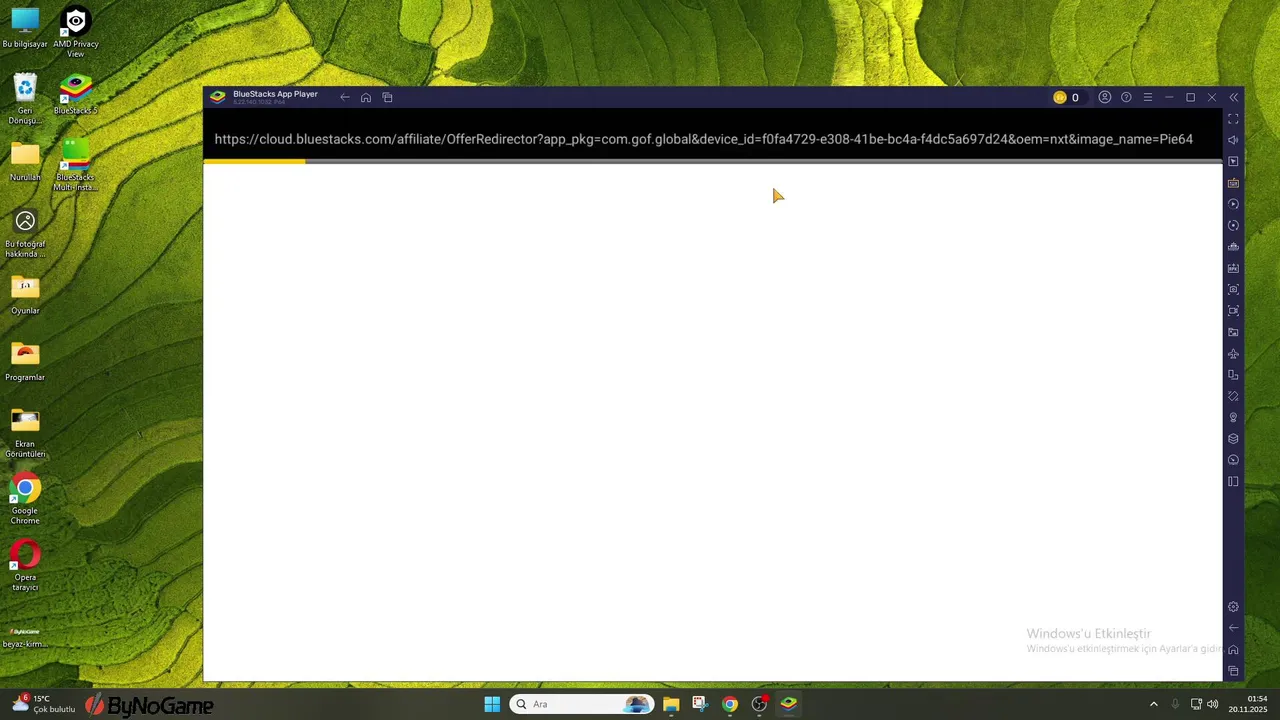
Task: Open AMD Privacy View desktop shortcut
Action: (76, 33)
